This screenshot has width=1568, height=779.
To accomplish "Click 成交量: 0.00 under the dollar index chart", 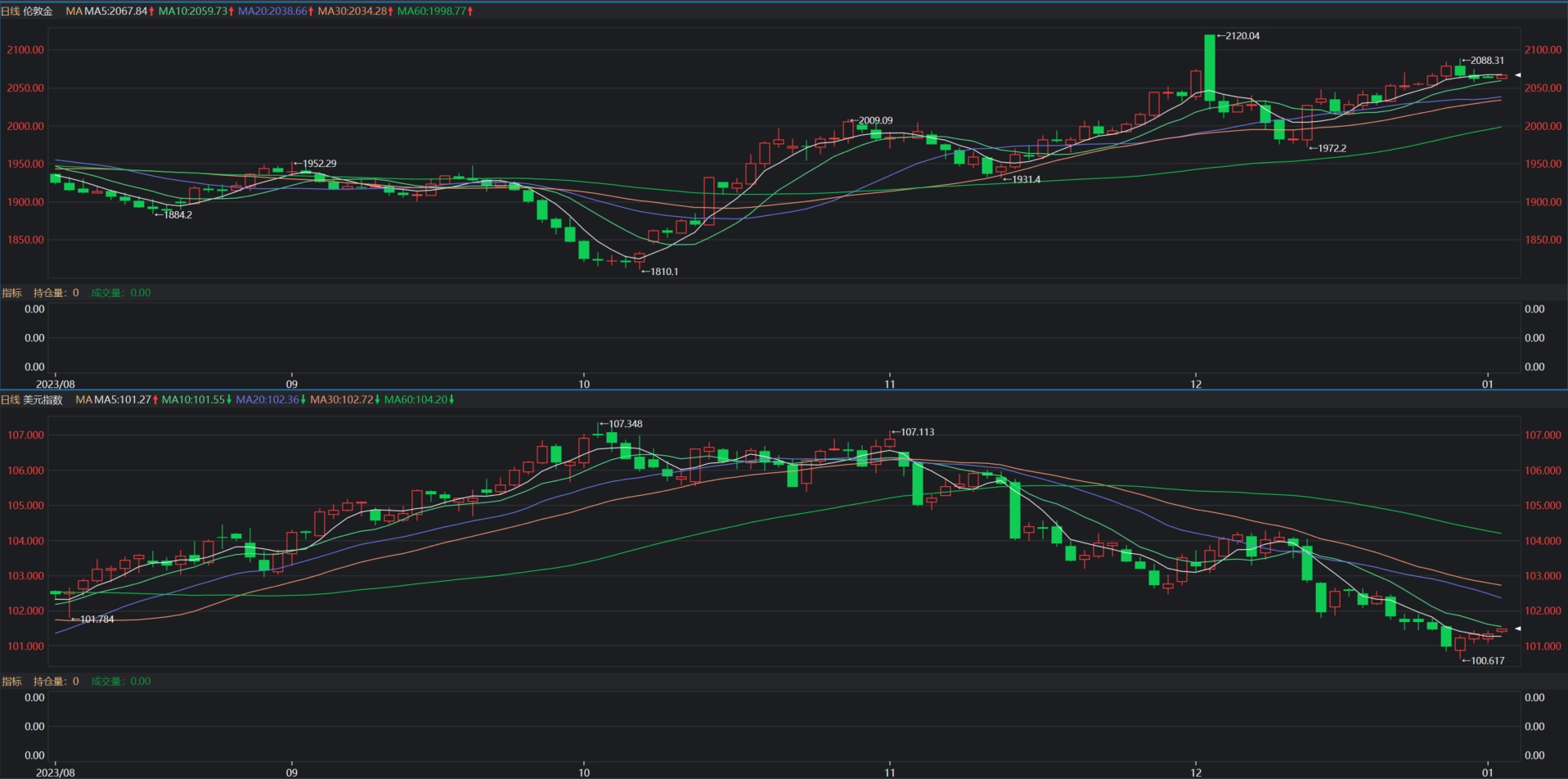I will pyautogui.click(x=120, y=682).
